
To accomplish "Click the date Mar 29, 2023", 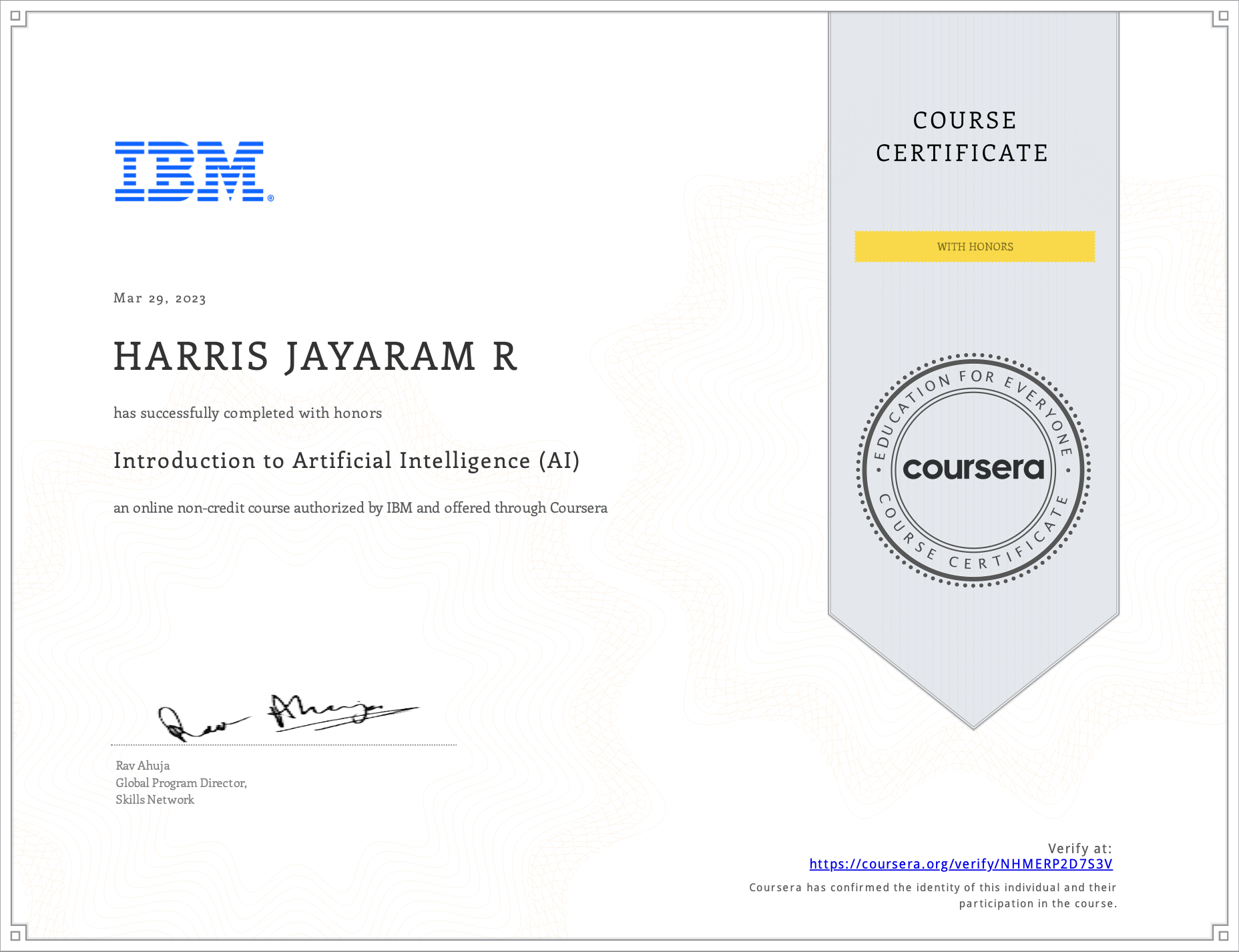I will 160,298.
